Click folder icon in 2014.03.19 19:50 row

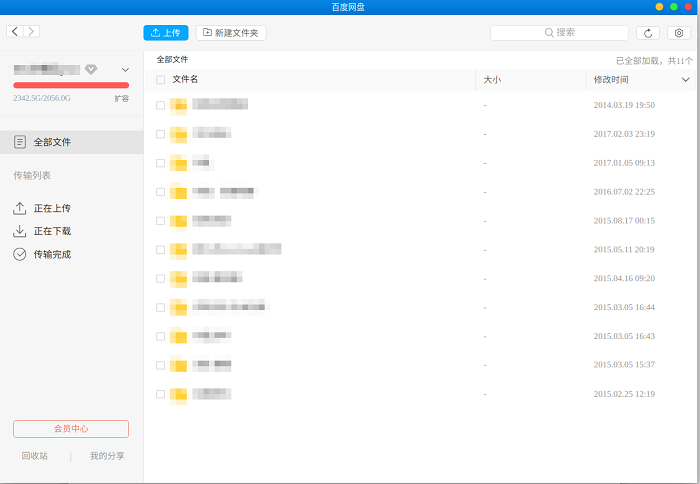point(179,106)
